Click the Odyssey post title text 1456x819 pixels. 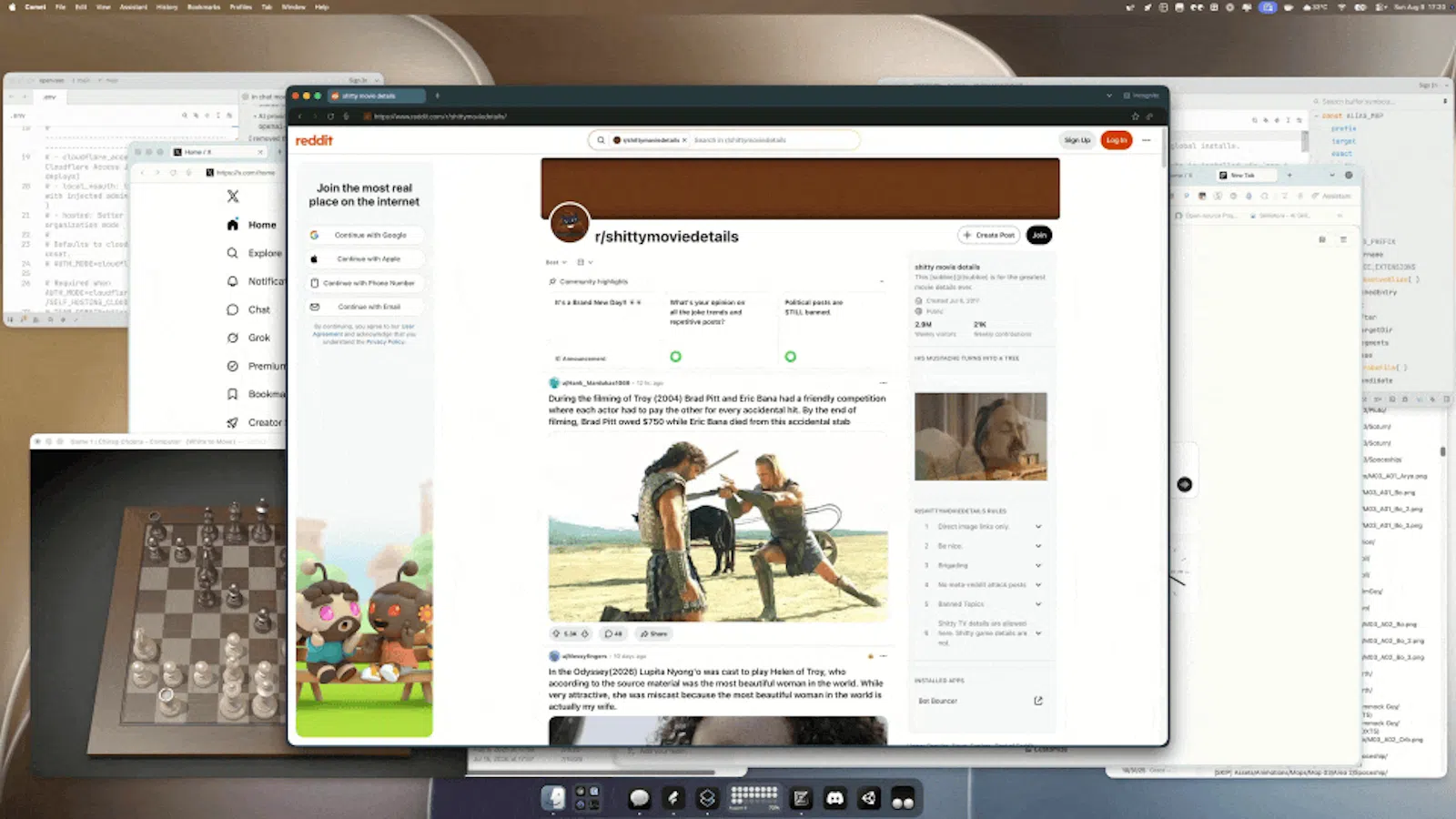click(716, 689)
